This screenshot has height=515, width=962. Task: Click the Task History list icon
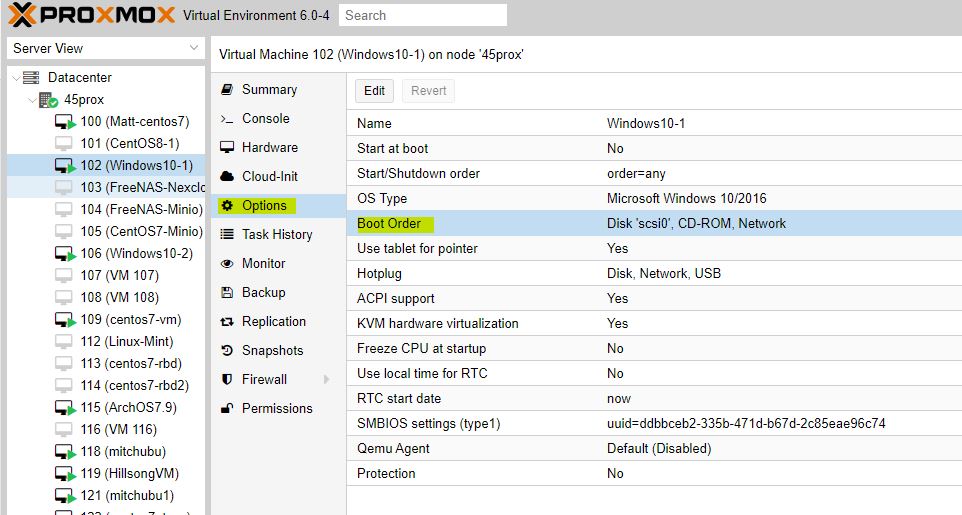coord(227,234)
